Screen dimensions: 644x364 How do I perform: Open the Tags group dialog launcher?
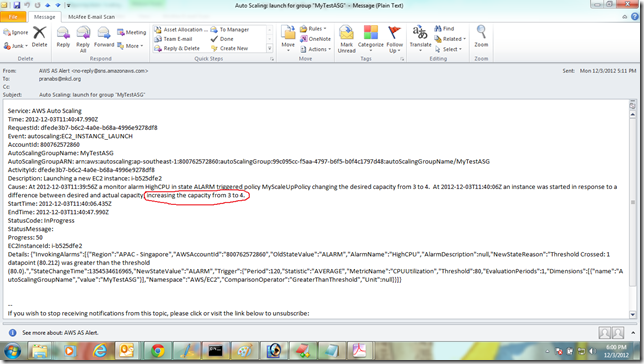[402, 59]
